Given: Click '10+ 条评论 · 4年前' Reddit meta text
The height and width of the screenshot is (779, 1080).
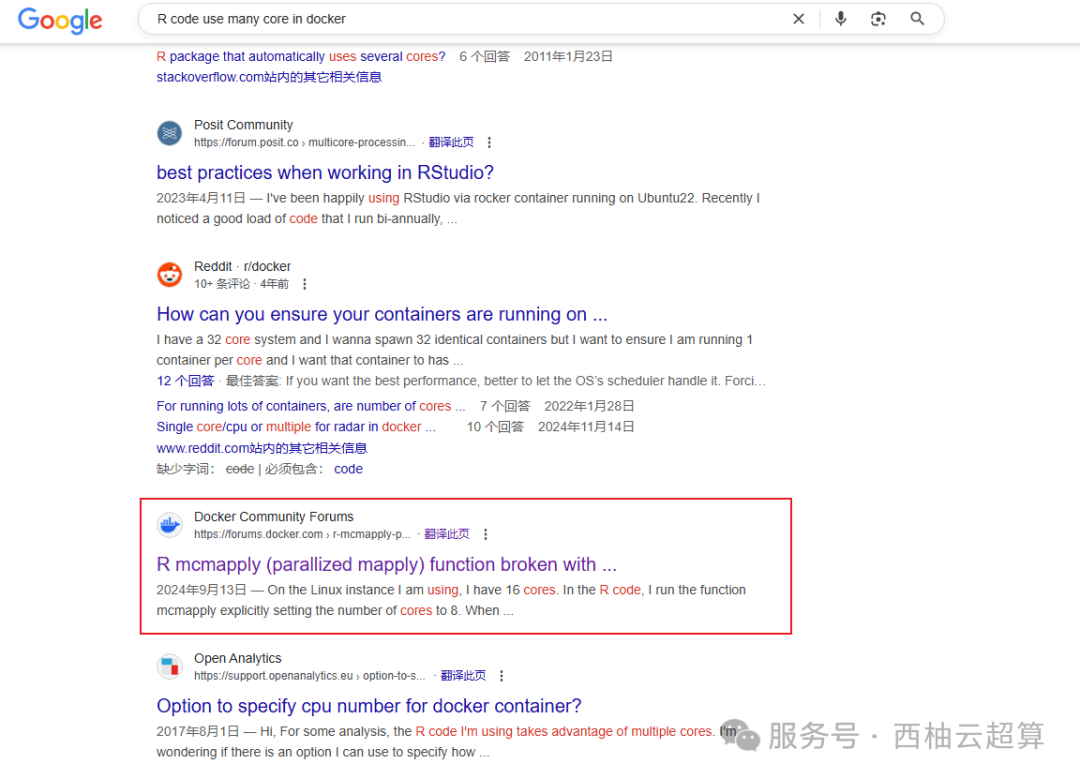Looking at the screenshot, I should coord(241,284).
